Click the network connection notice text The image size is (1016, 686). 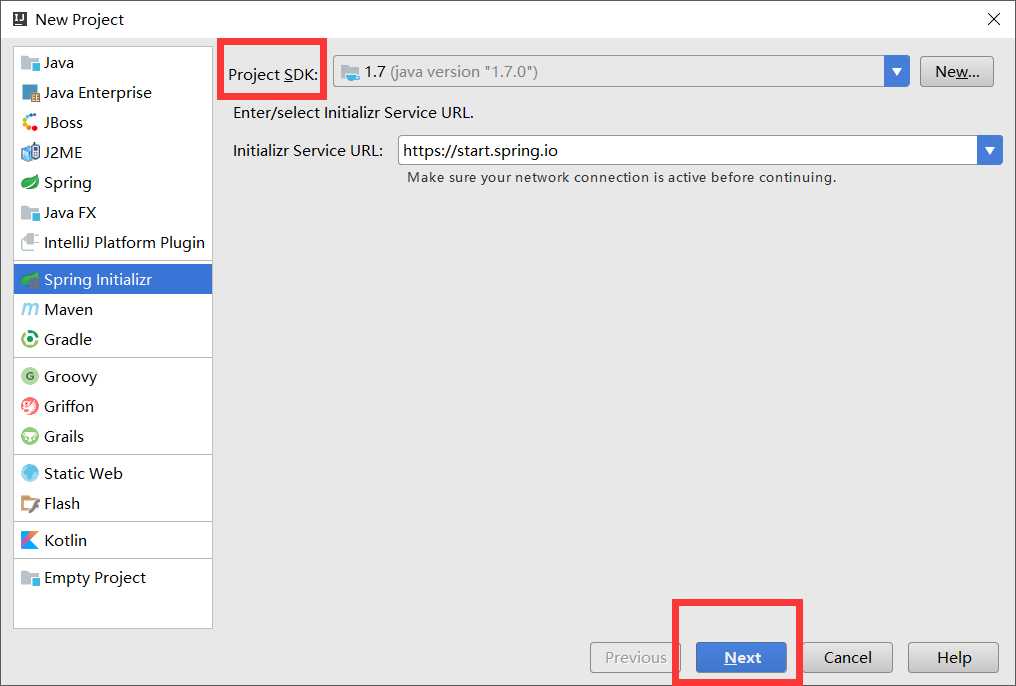pos(621,177)
